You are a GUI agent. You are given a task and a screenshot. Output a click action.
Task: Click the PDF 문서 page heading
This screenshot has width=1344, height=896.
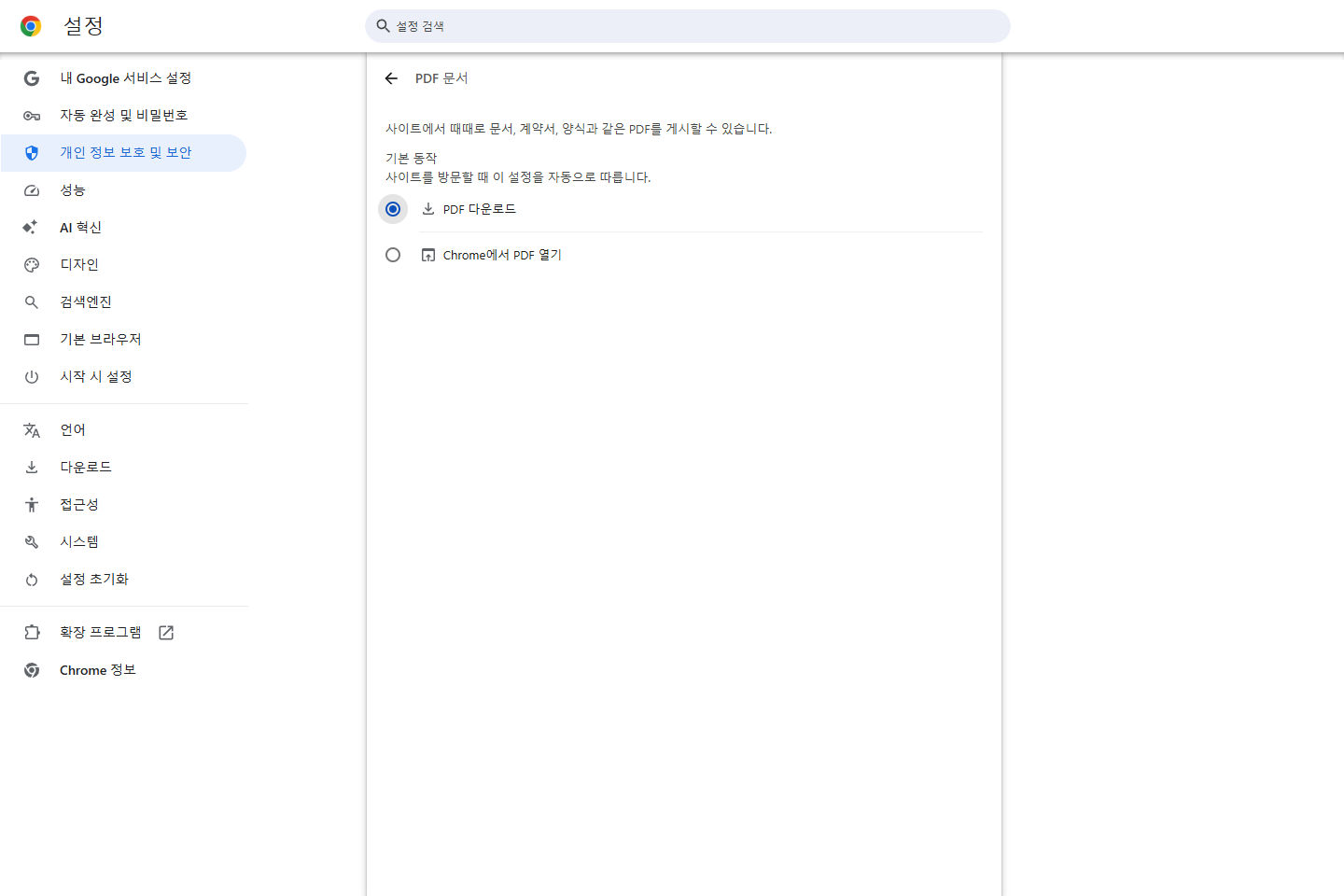point(441,78)
